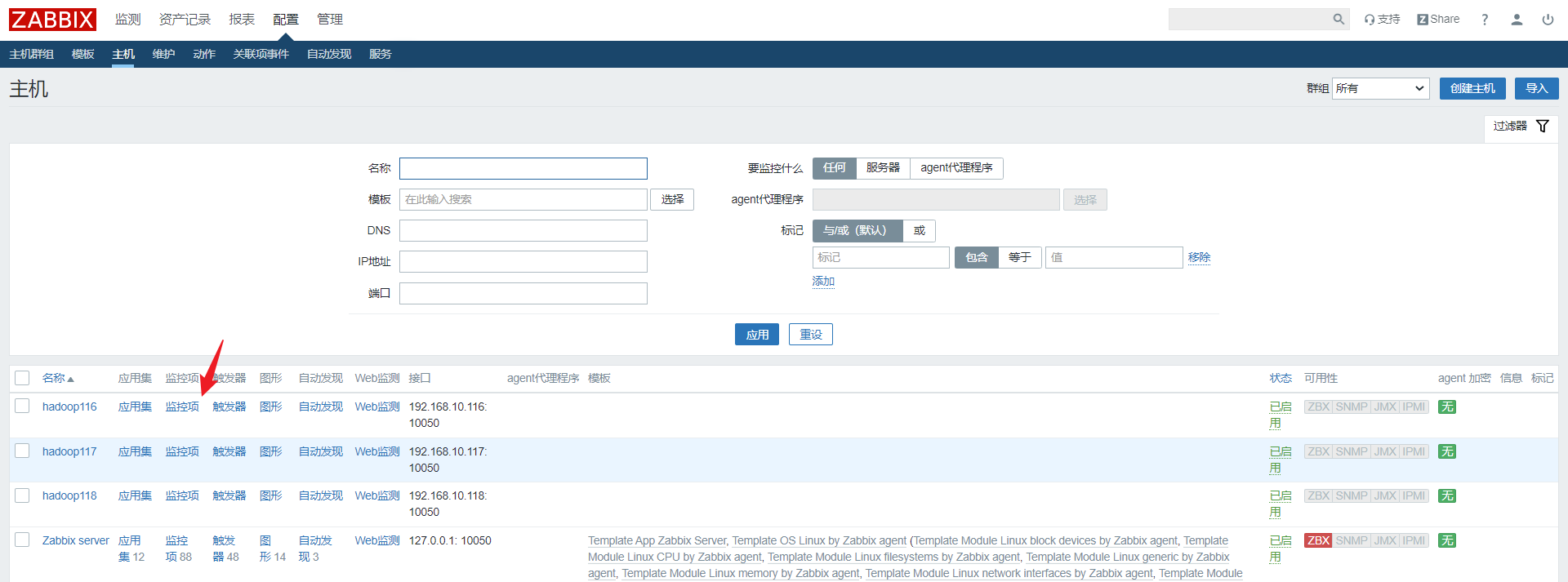
Task: Focus the 标记 tag name input
Action: click(881, 257)
